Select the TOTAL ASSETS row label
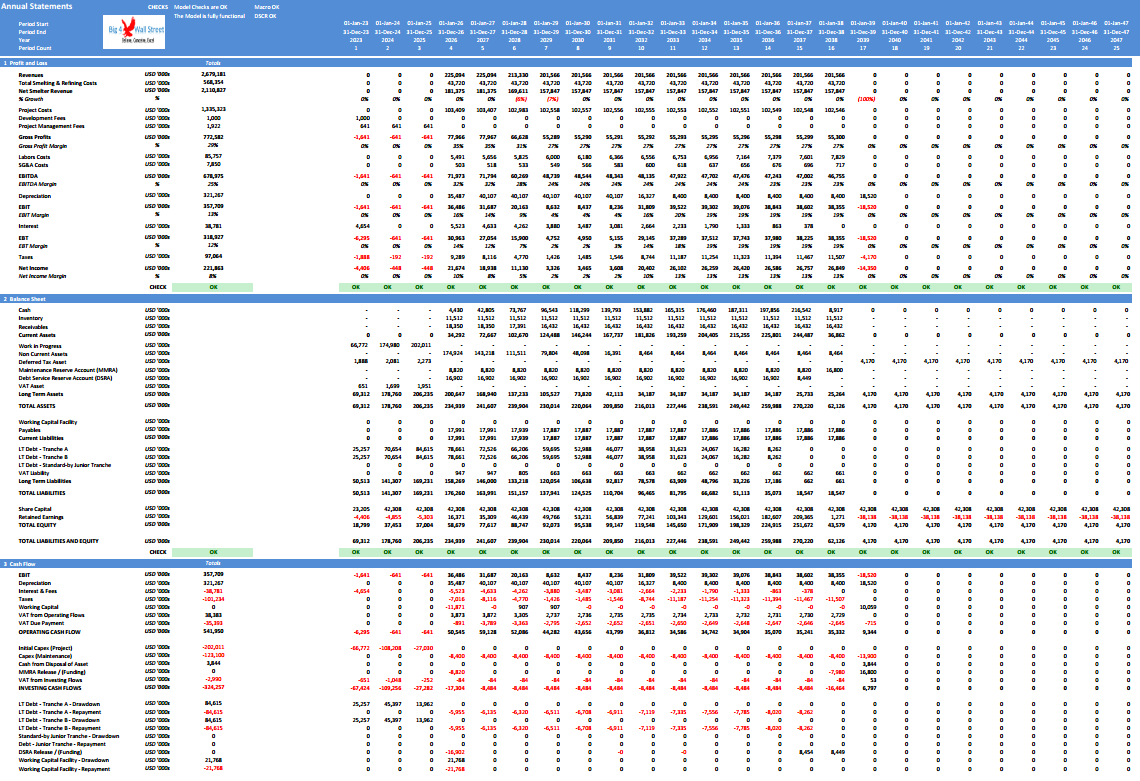 [36, 406]
